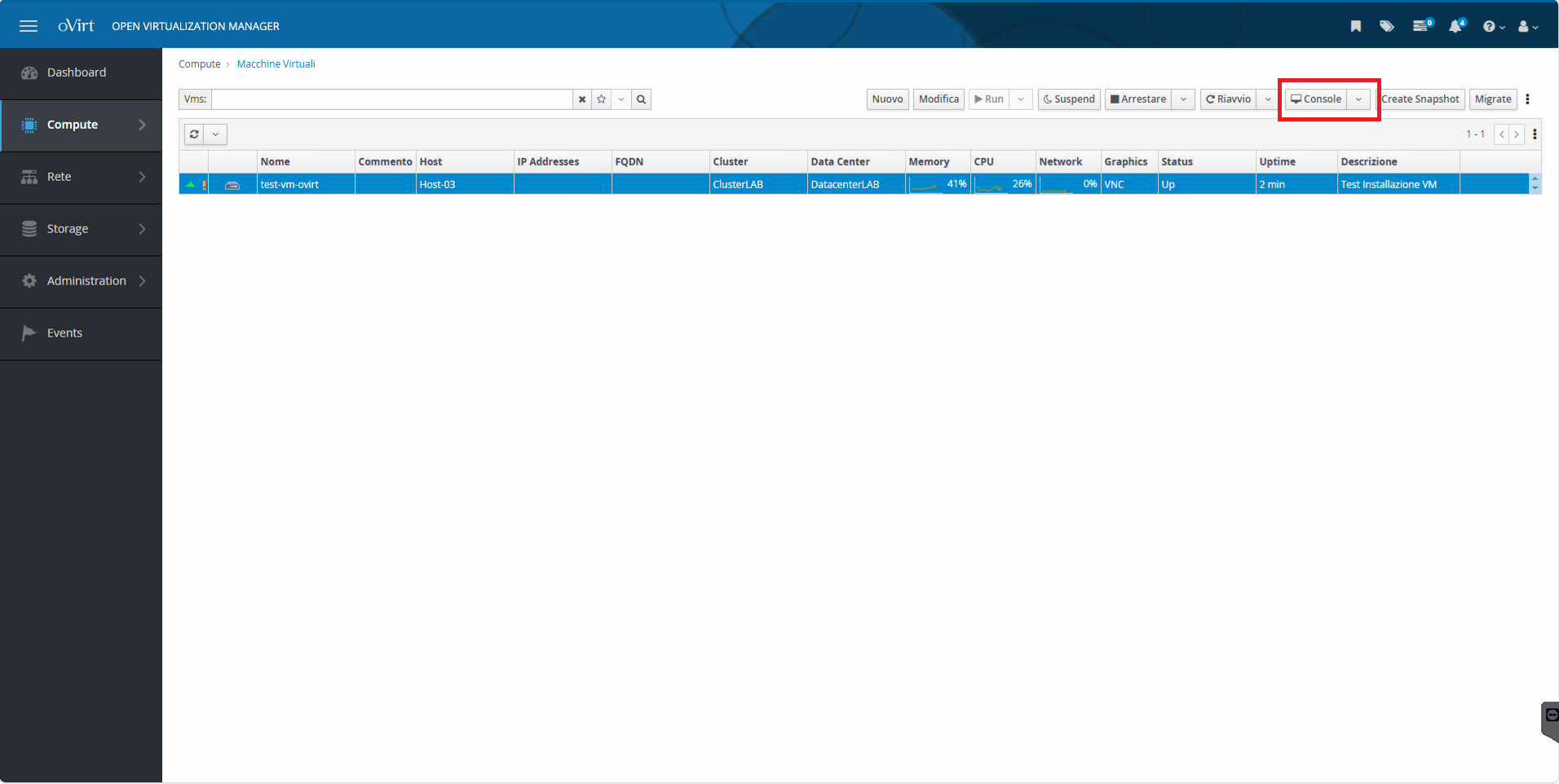This screenshot has width=1559, height=784.
Task: Expand the Compute sidebar section
Action: 81,125
